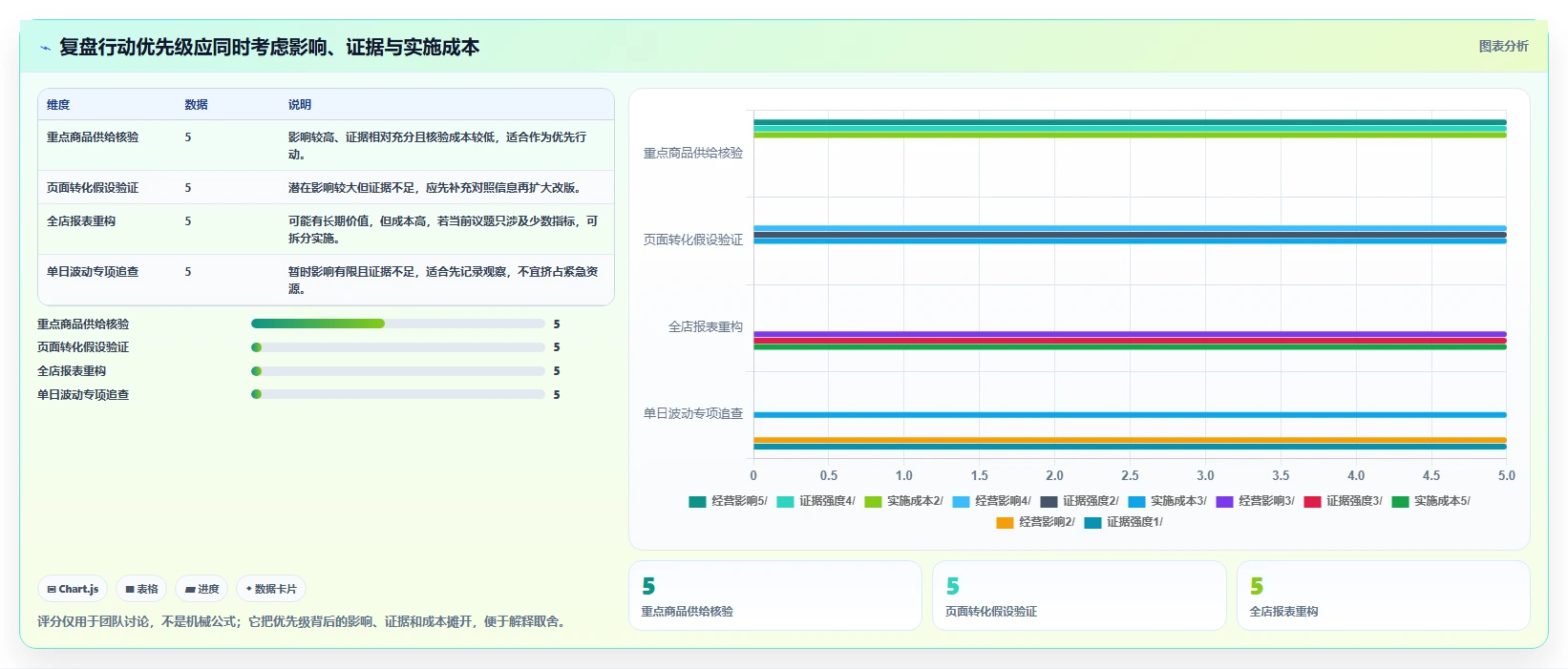Click the chart y-axis label 页面转化假设验证
The height and width of the screenshot is (669, 1568).
pos(693,240)
